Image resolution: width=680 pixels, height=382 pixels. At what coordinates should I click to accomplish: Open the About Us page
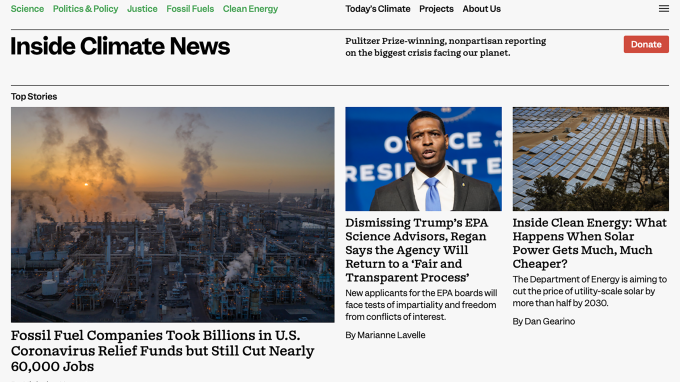click(x=481, y=9)
